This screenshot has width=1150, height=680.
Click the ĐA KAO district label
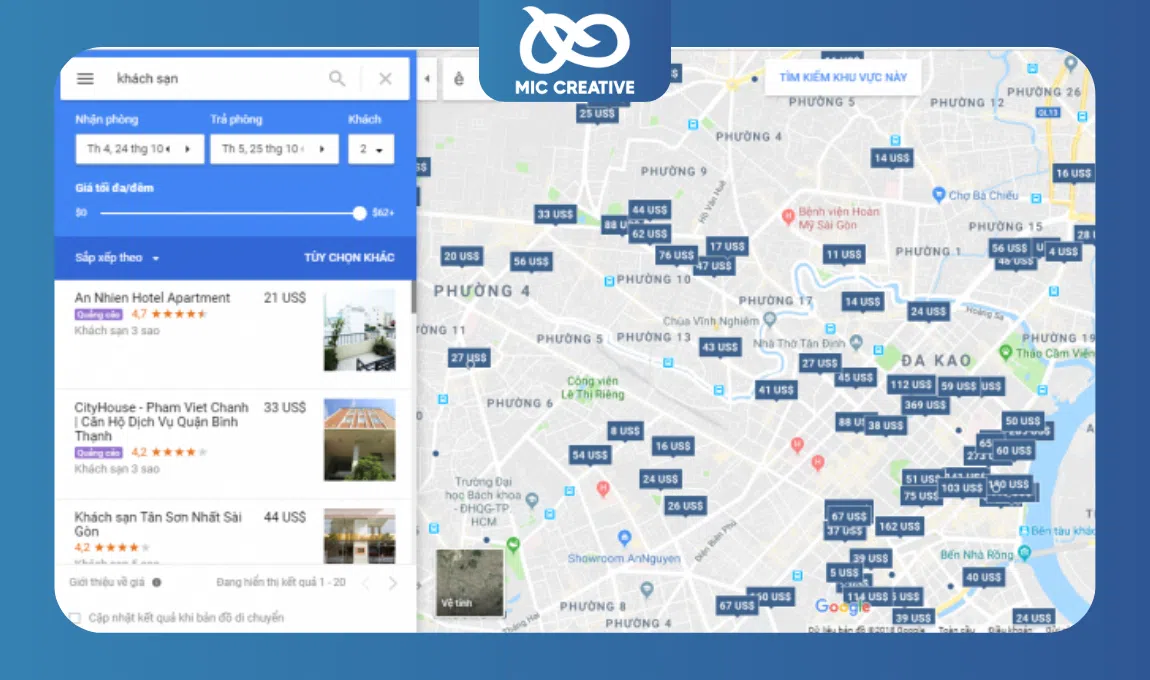(x=937, y=360)
